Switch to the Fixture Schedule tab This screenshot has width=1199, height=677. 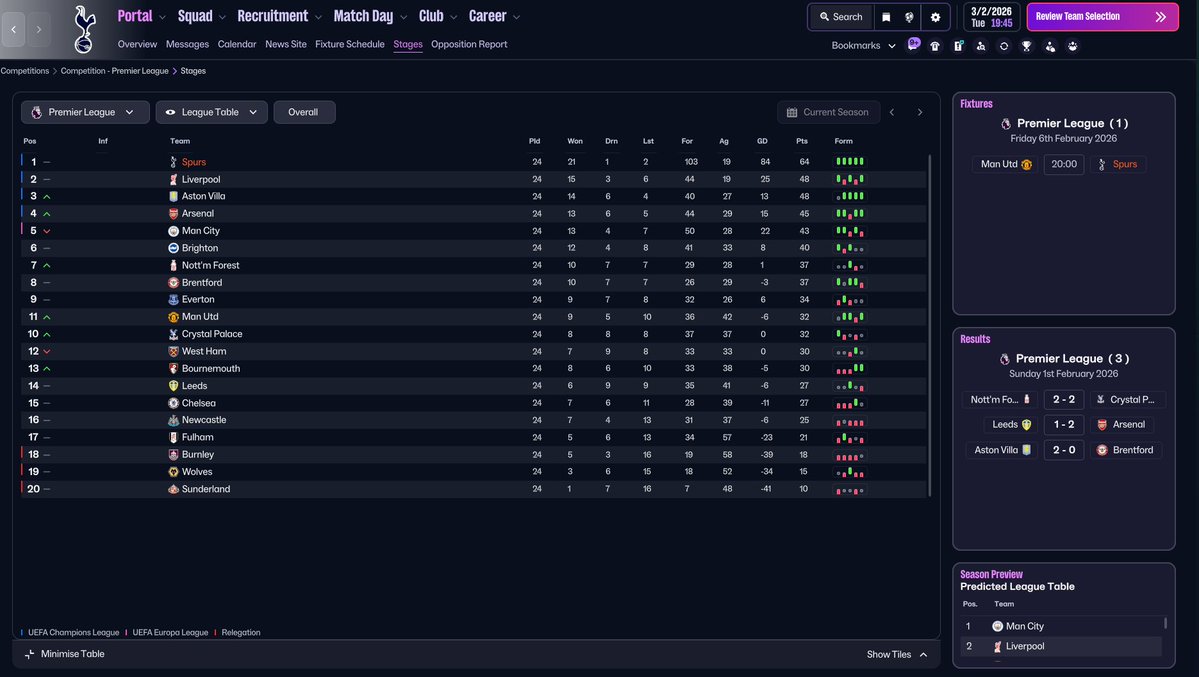pos(350,44)
